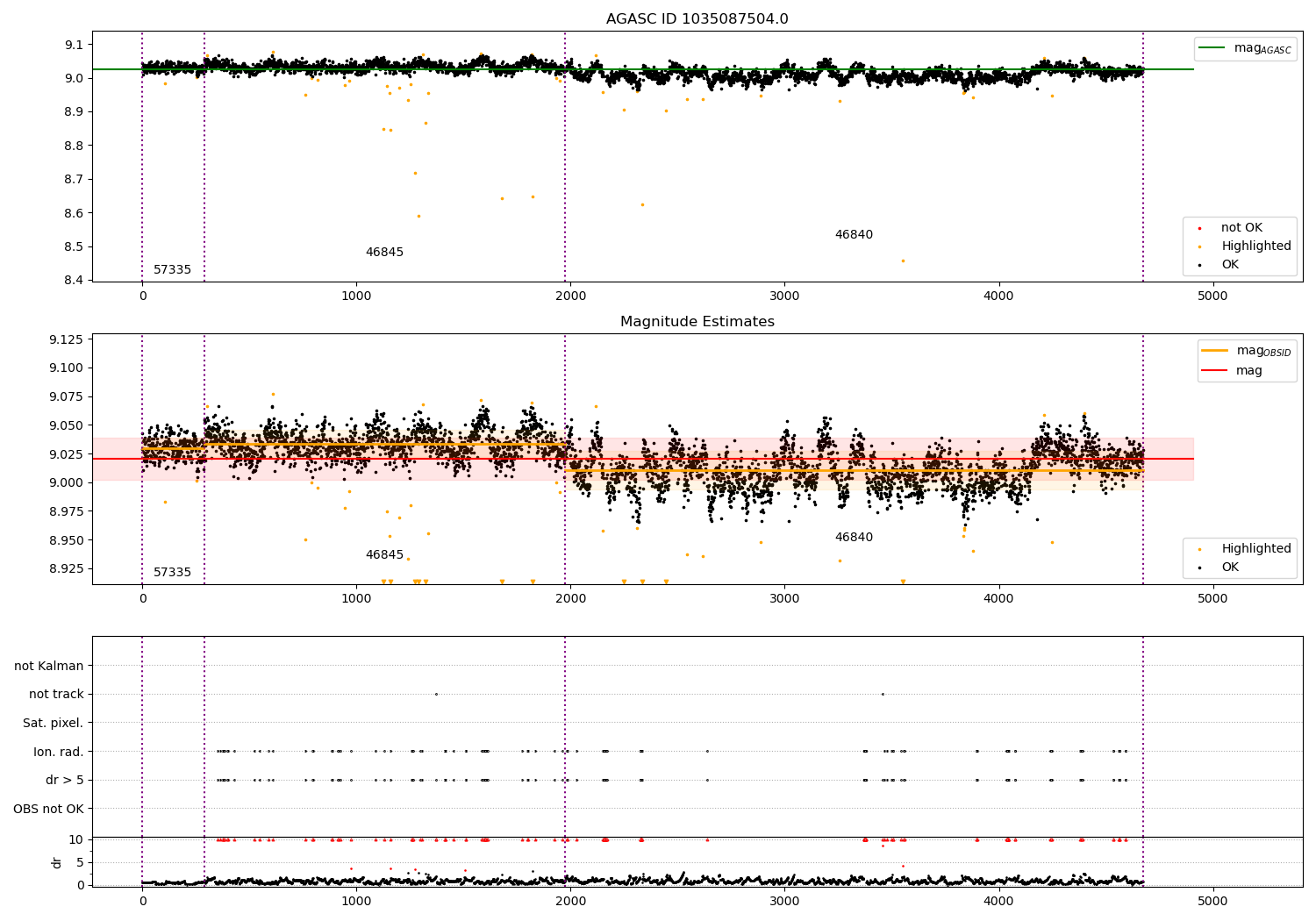Click the 0 x-axis tick under the bottom panel

click(x=142, y=902)
